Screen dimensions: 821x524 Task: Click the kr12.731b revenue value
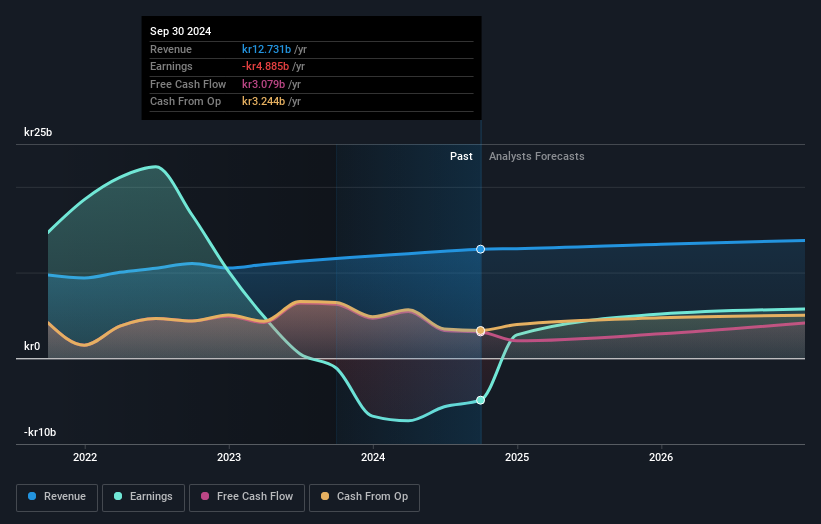[267, 49]
